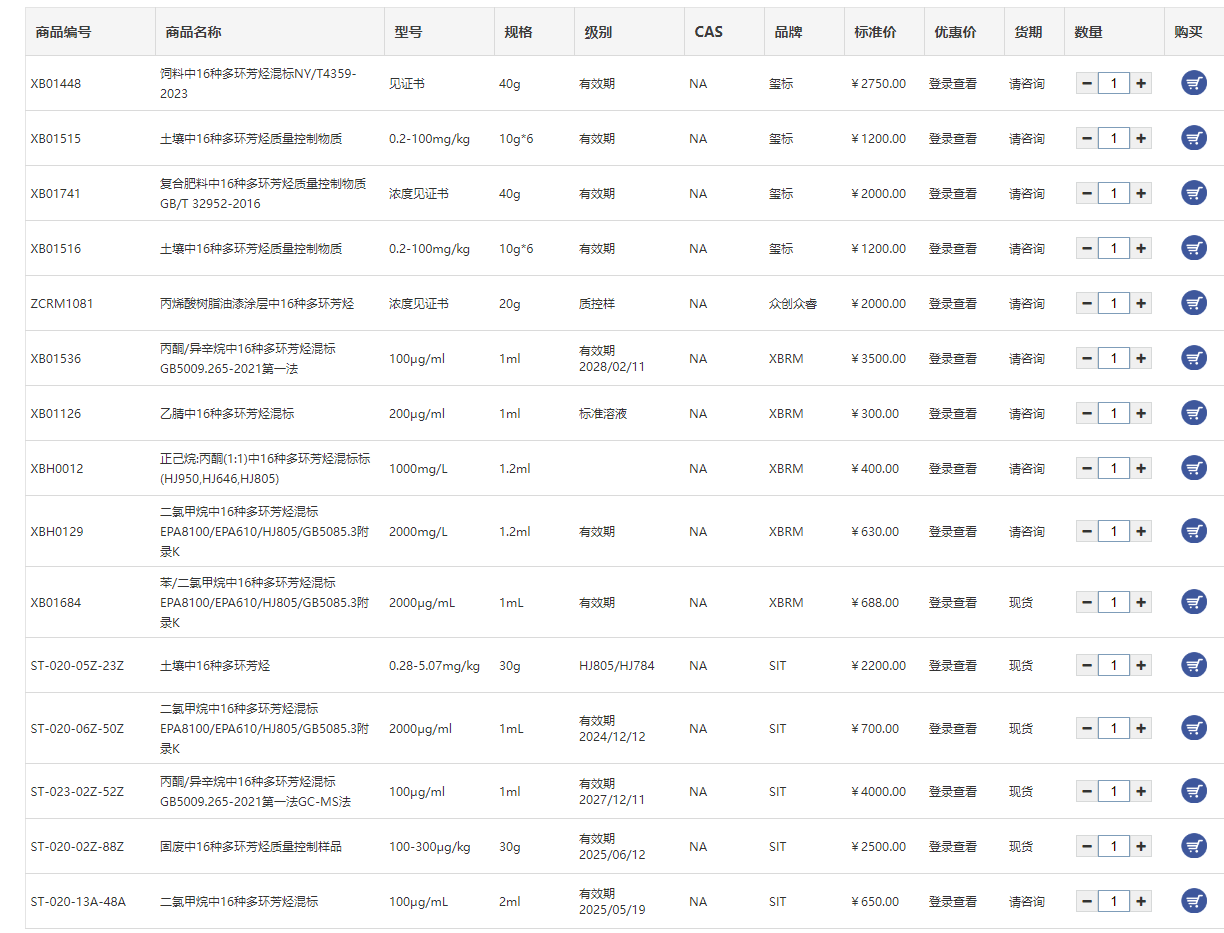
Task: Click the 标准价 column header
Action: click(x=875, y=32)
